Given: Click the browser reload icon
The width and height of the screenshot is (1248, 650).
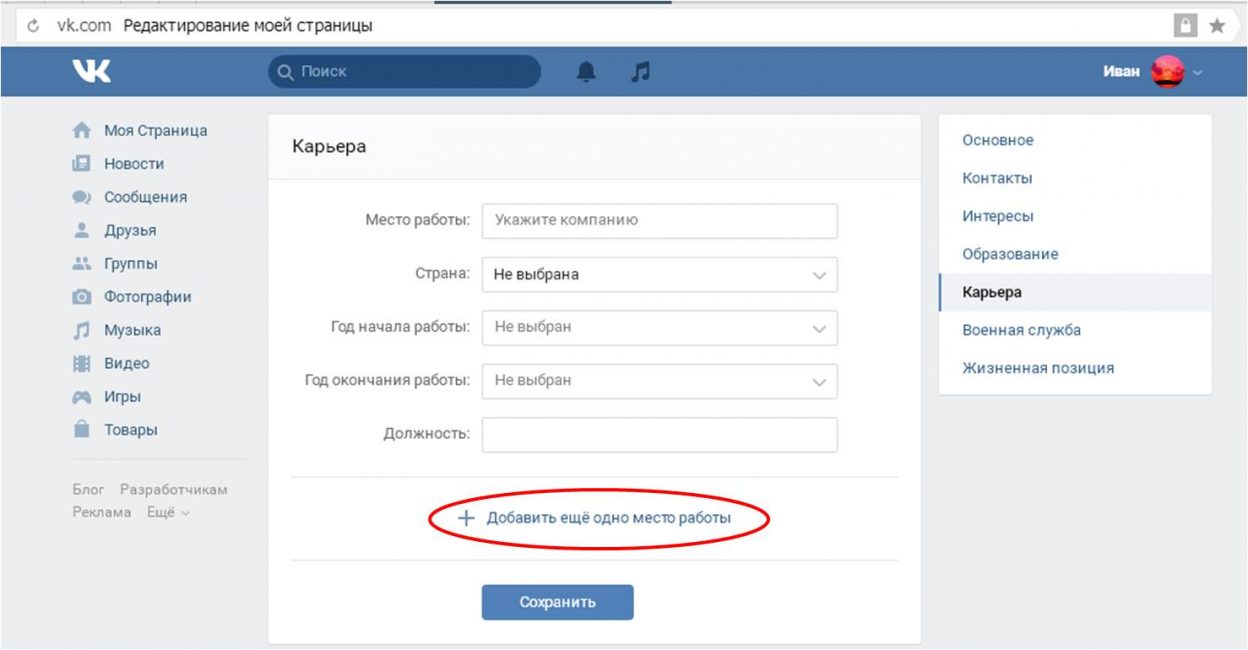Looking at the screenshot, I should coord(34,26).
